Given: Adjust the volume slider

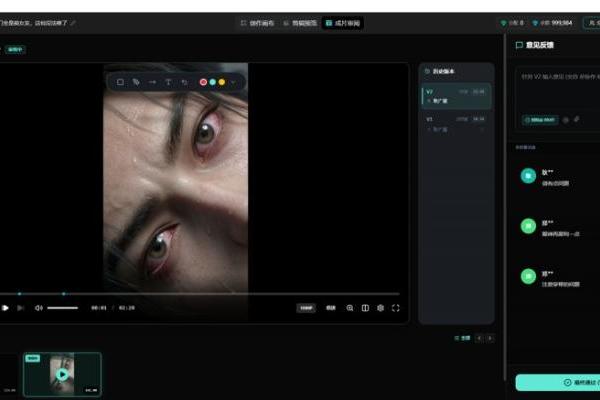Looking at the screenshot, I should [x=63, y=308].
